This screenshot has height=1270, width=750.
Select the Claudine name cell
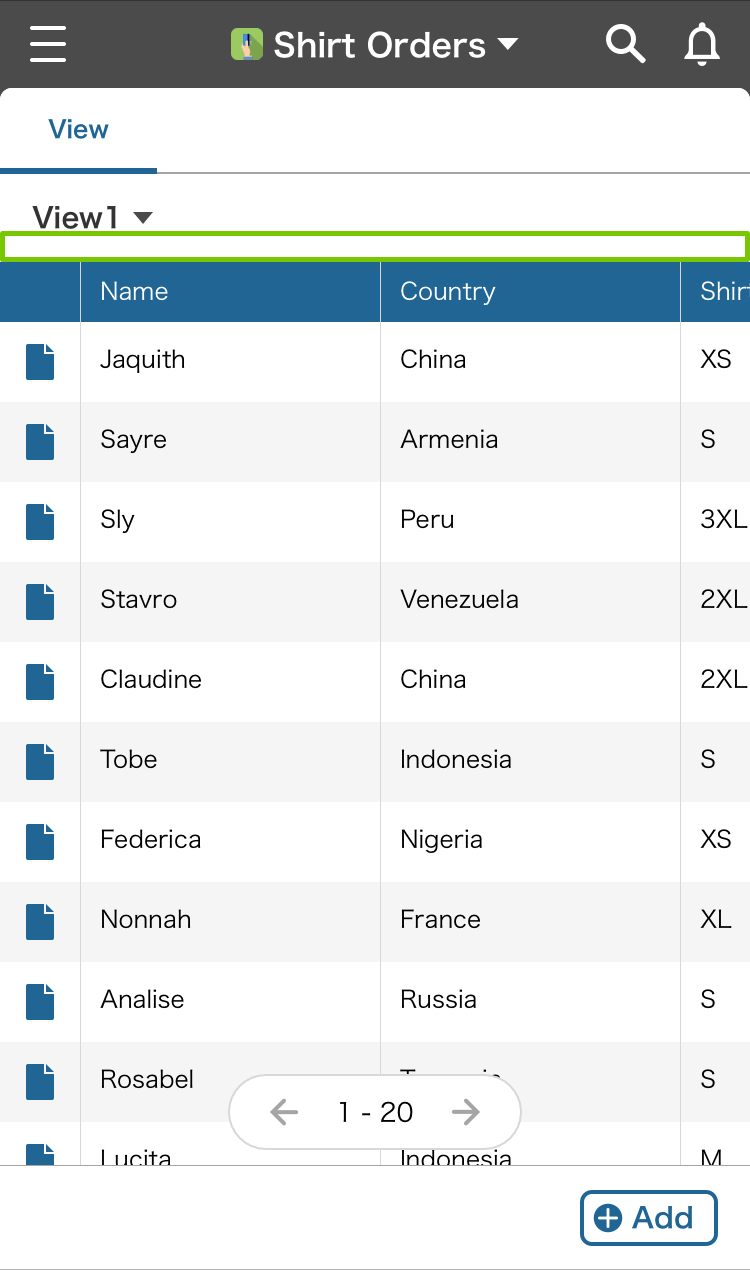point(151,680)
